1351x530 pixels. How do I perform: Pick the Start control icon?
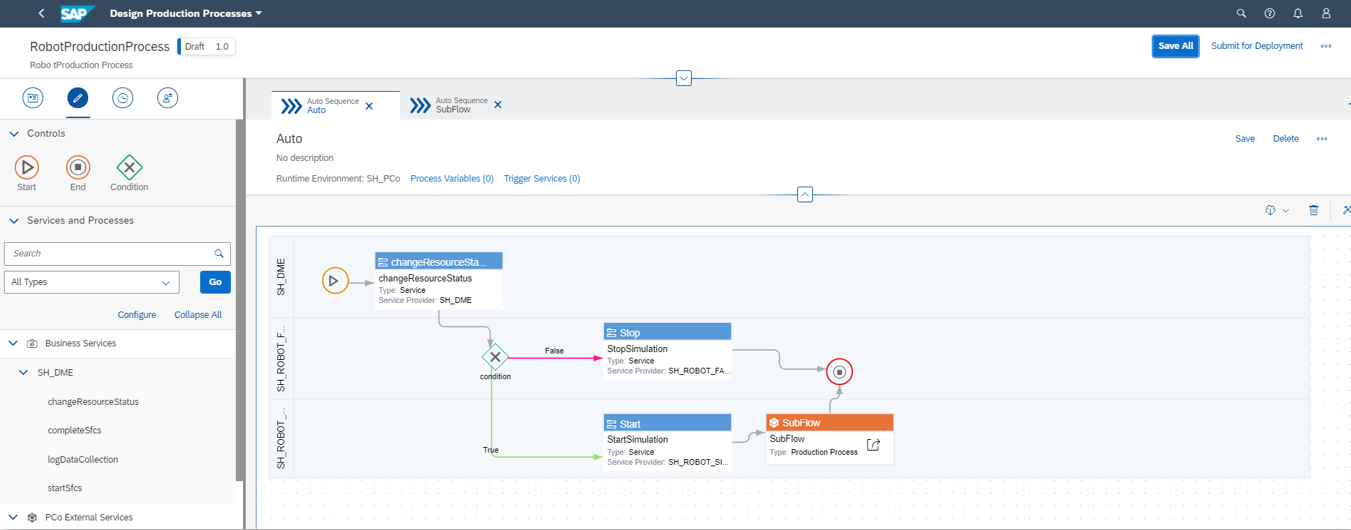tap(27, 167)
